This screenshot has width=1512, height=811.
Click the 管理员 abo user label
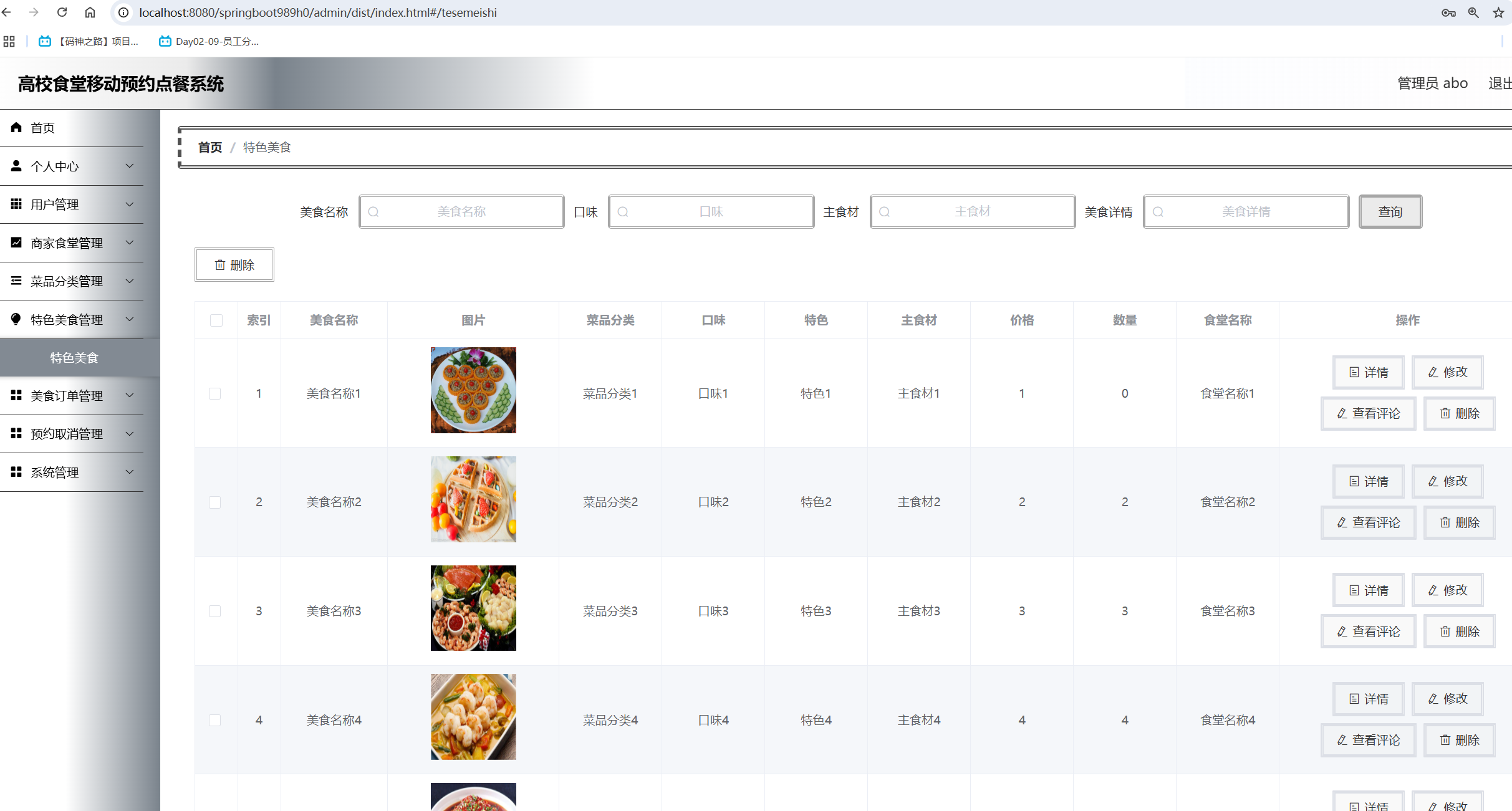pos(1432,83)
